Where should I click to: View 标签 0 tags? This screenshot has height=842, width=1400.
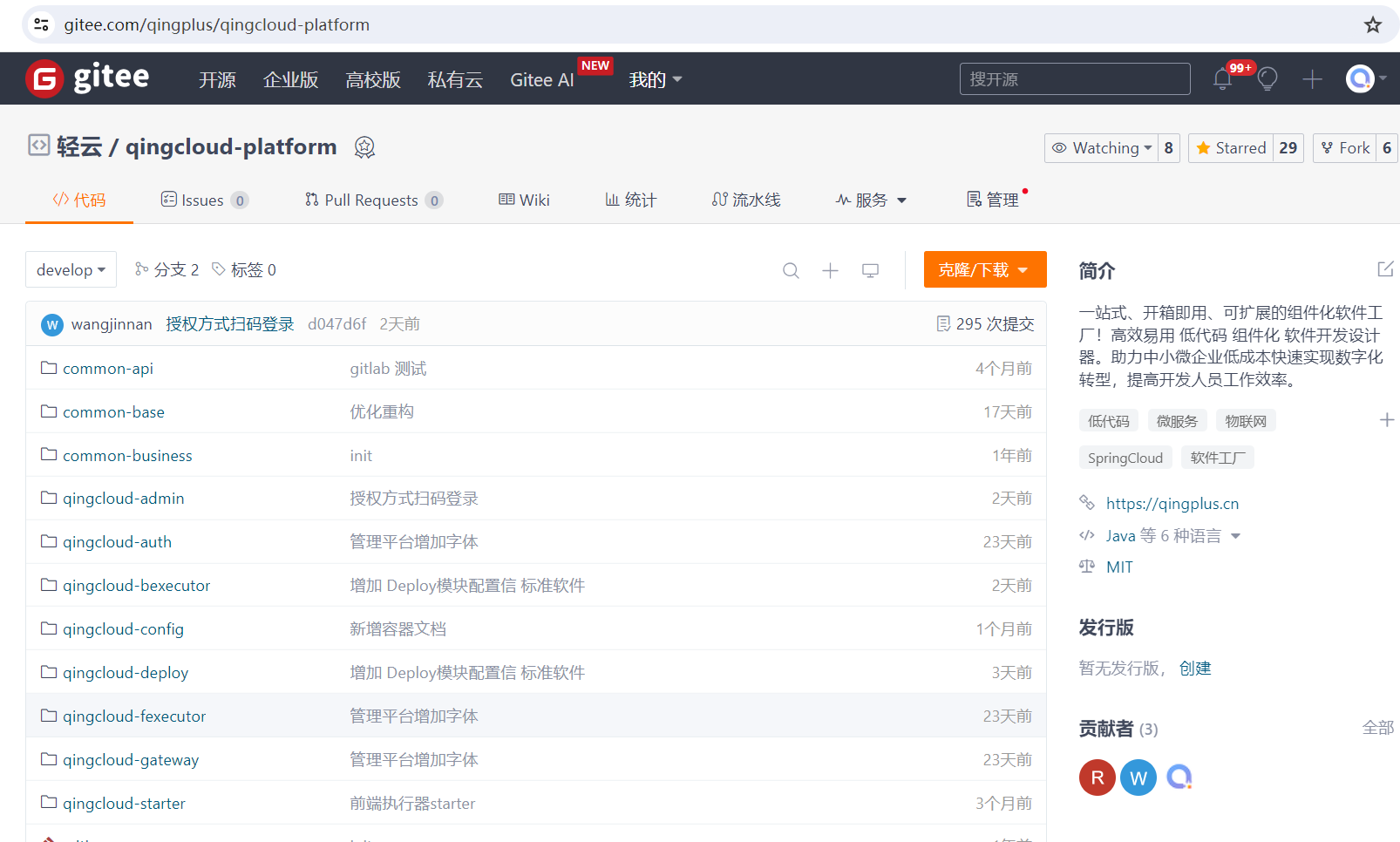tap(244, 270)
